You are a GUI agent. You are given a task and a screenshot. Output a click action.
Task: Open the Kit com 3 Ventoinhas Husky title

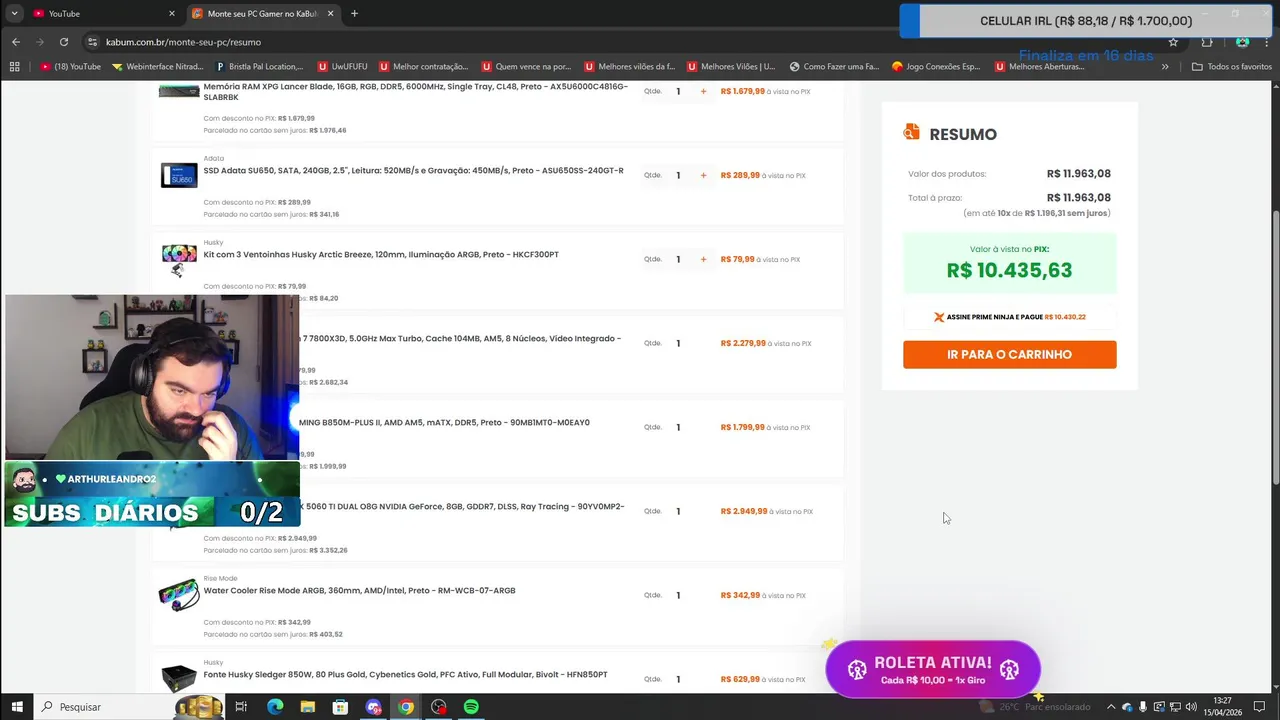[x=381, y=255]
